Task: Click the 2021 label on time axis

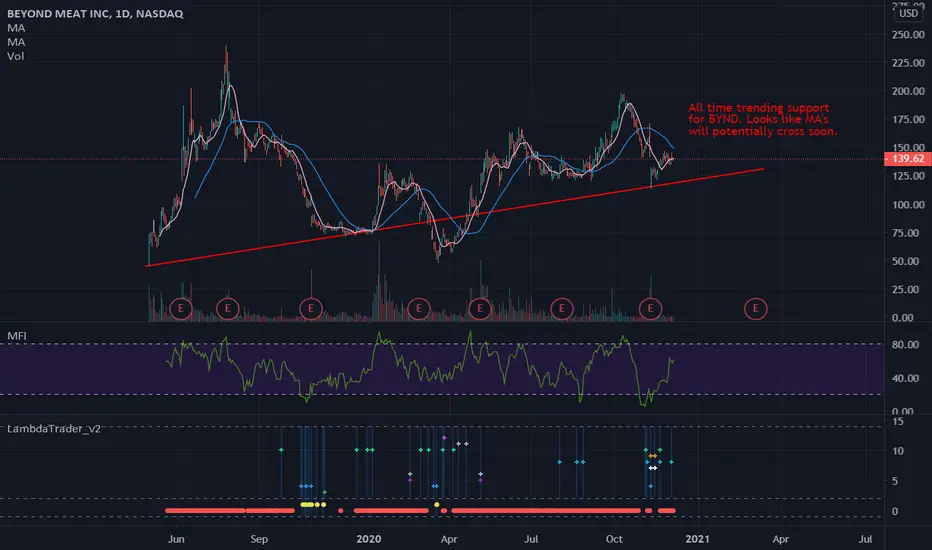Action: [697, 539]
